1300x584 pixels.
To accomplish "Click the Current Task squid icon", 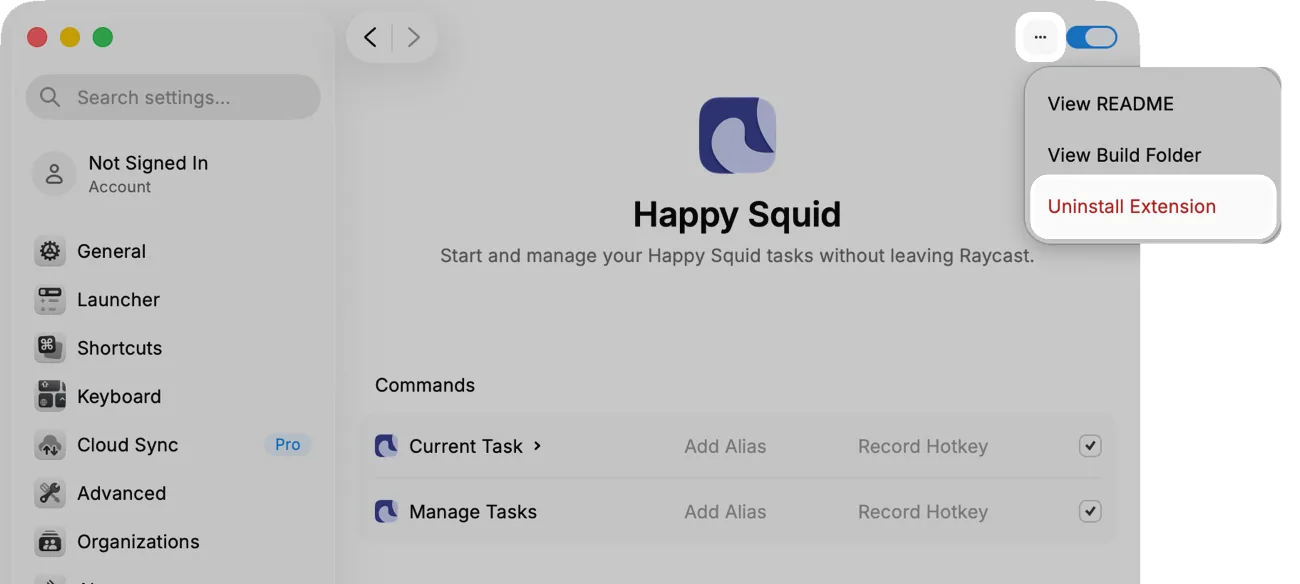I will (386, 446).
